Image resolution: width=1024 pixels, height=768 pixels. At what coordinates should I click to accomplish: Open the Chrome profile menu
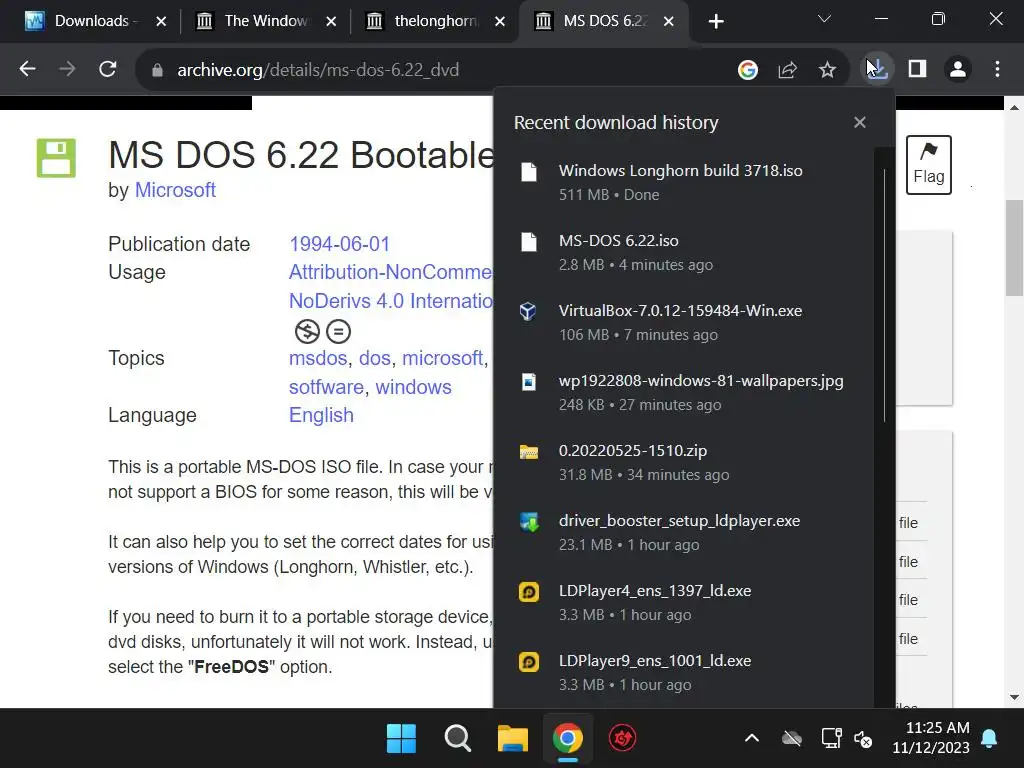[958, 69]
